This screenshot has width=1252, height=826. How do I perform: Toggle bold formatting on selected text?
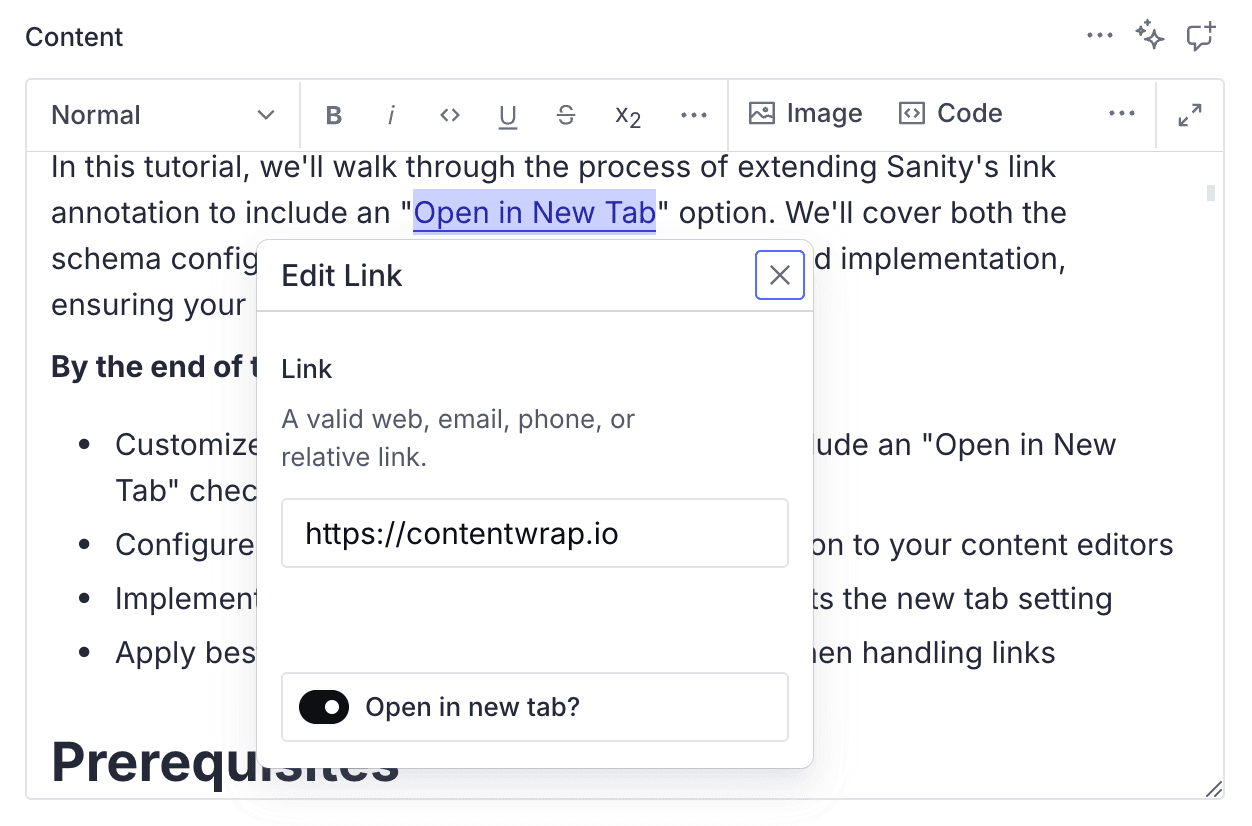tap(334, 114)
